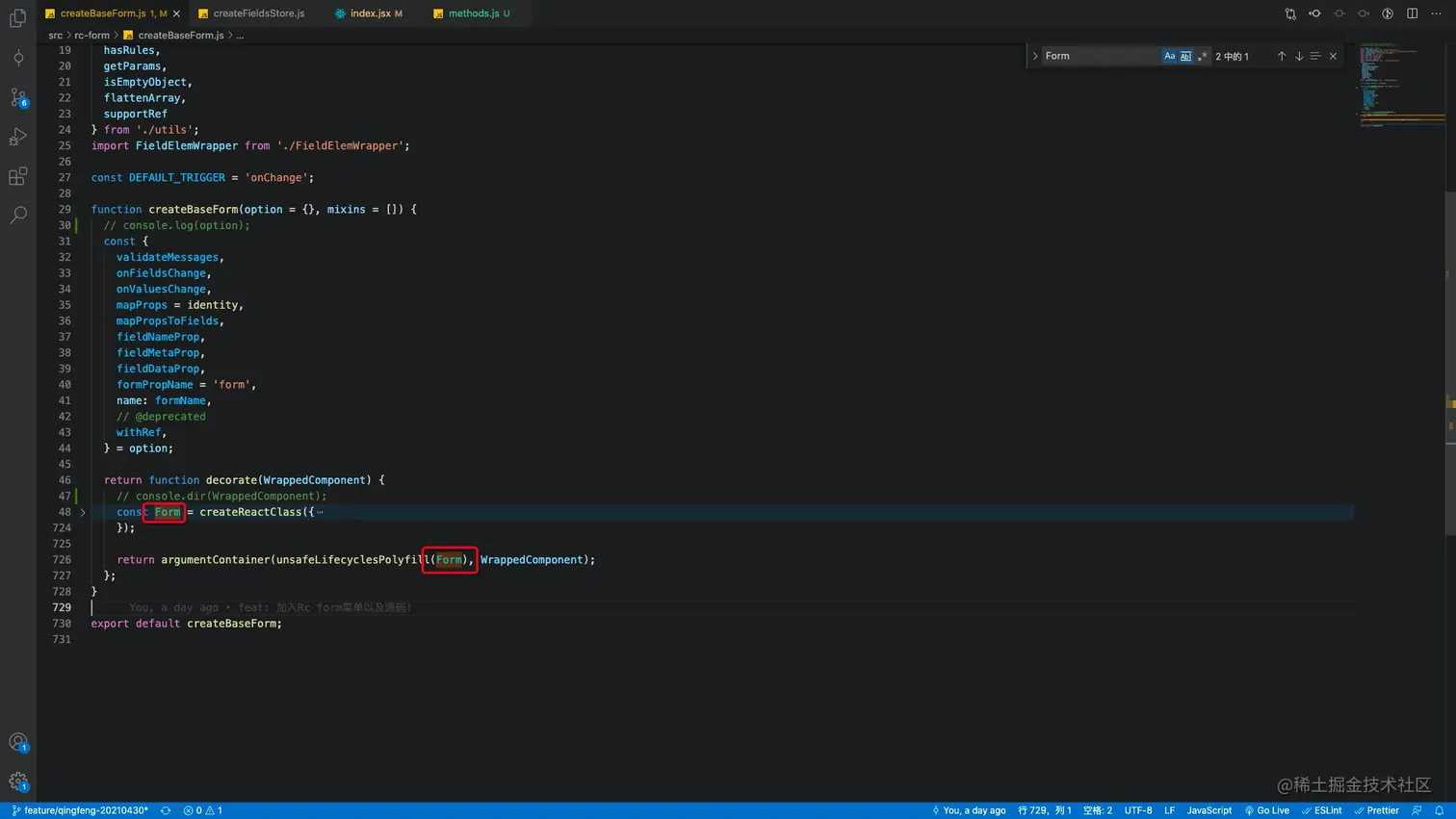This screenshot has height=819, width=1456.
Task: Click 'createBaseForm' in the function declaration
Action: [x=193, y=210]
